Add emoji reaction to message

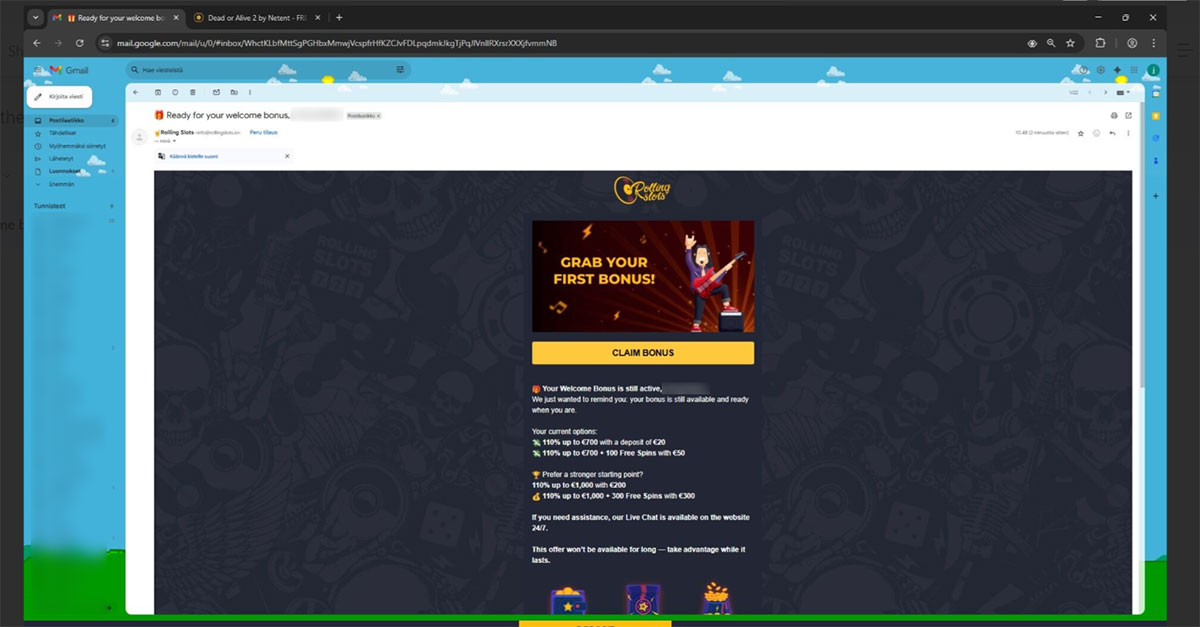click(x=1096, y=133)
